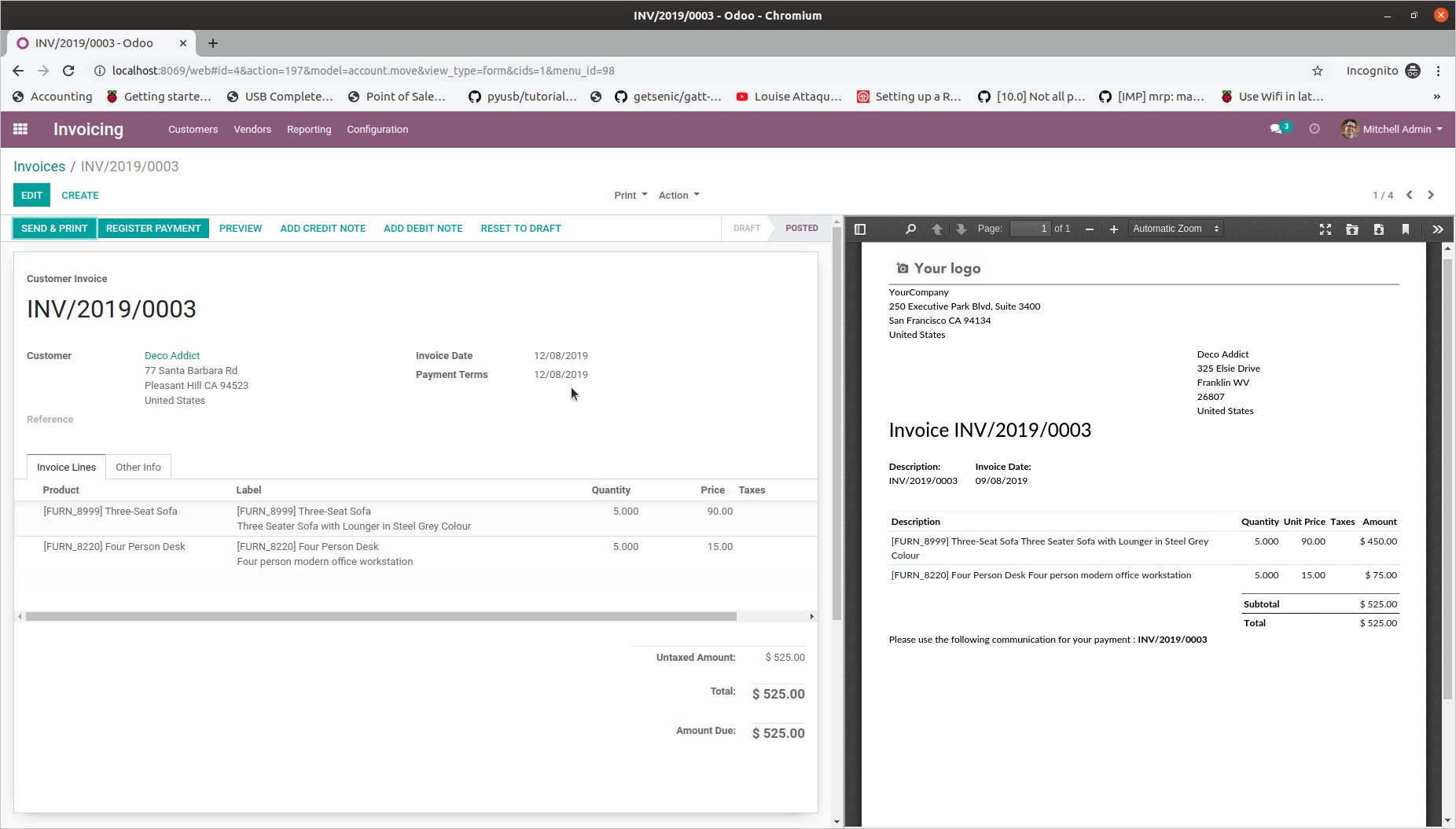Click the PDF page number field
This screenshot has height=829, width=1456.
pyautogui.click(x=1030, y=229)
